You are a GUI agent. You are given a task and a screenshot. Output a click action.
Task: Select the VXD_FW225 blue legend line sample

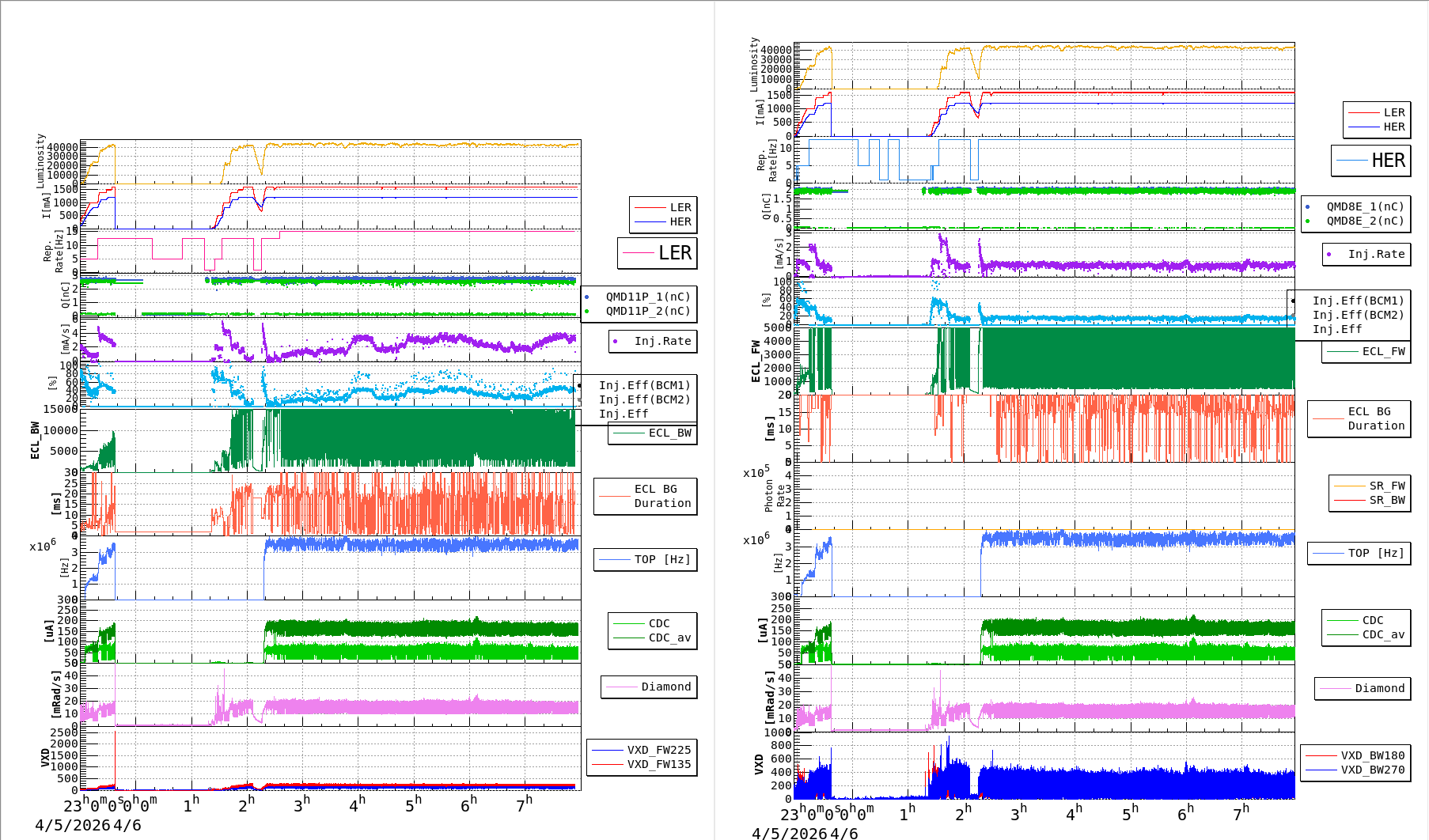pos(608,750)
